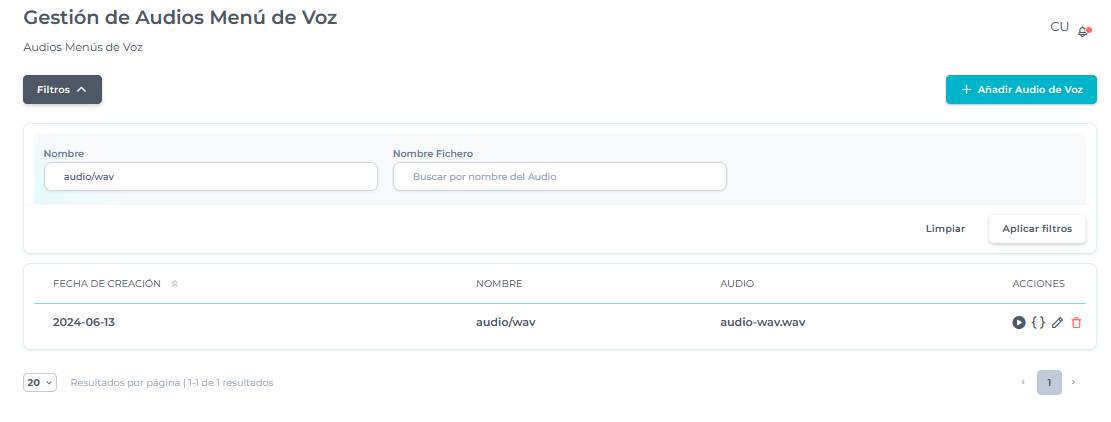This screenshot has width=1111, height=422.
Task: Click Añadir Audio de Voz button
Action: (x=1021, y=89)
